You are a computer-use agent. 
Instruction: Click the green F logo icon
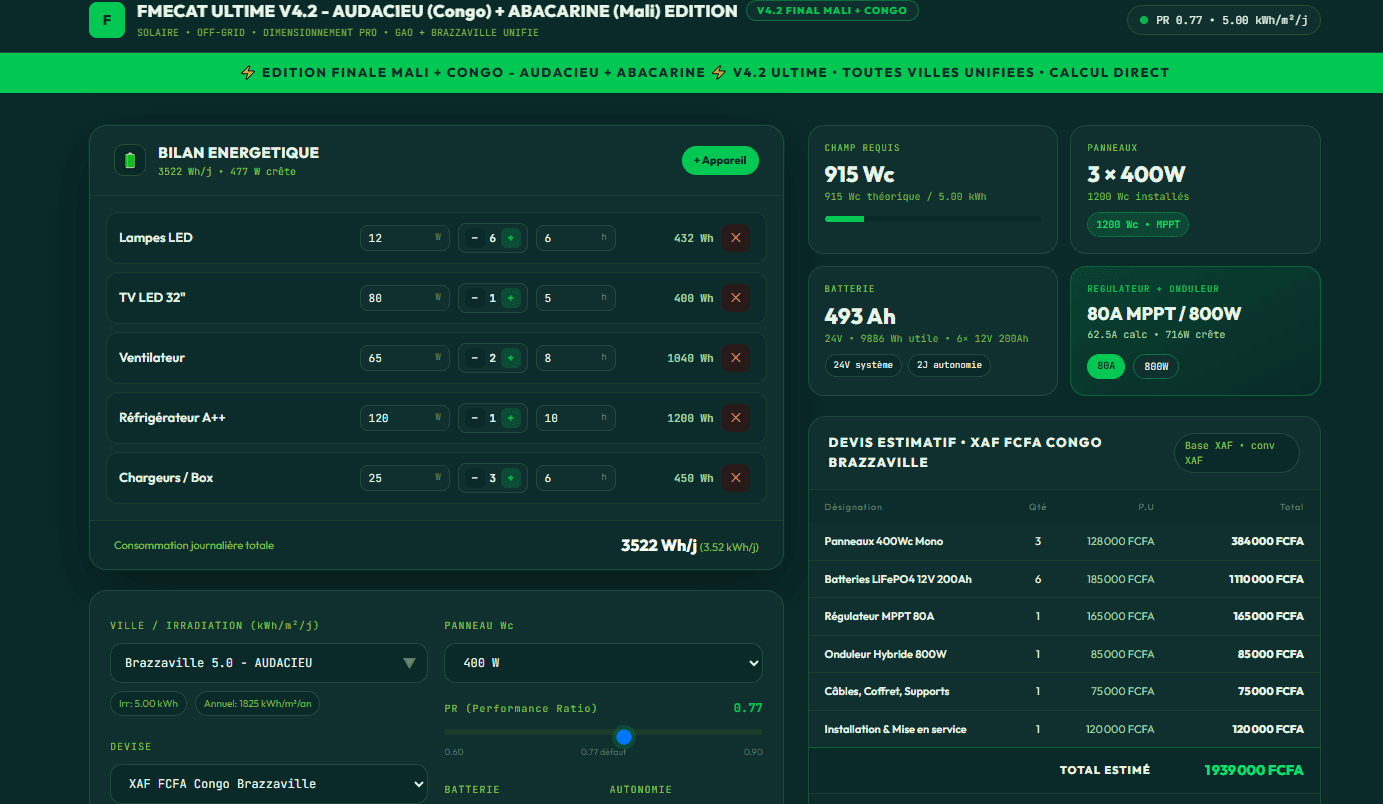107,20
